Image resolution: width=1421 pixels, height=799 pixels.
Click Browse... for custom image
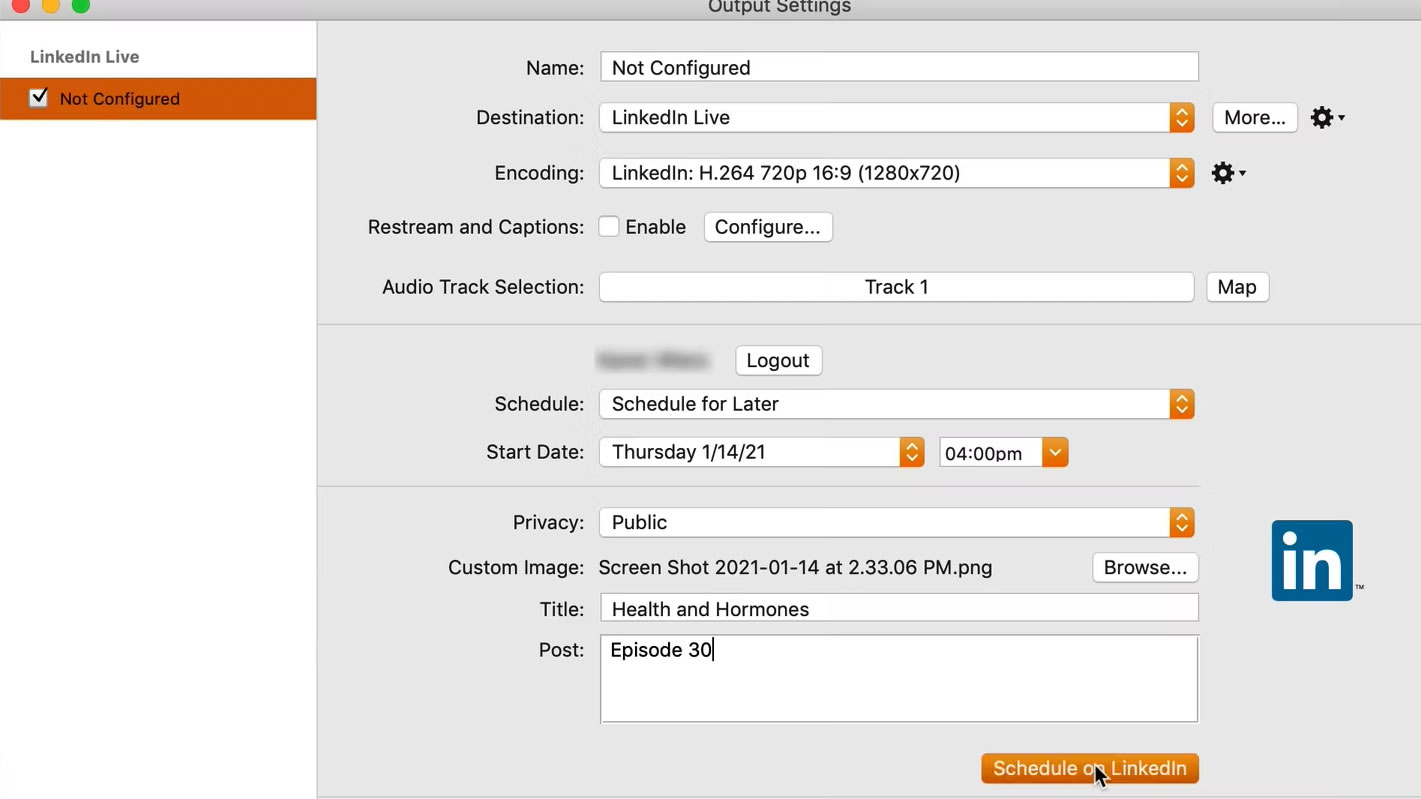(1145, 568)
